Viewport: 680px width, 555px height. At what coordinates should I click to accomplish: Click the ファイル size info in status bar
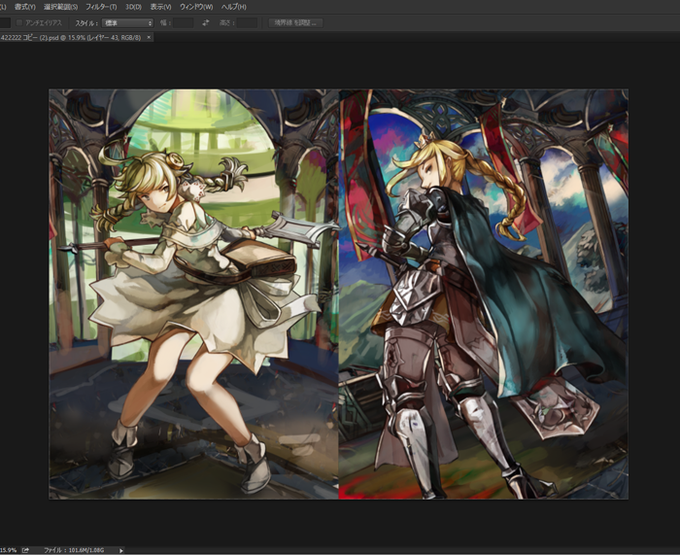[74, 550]
